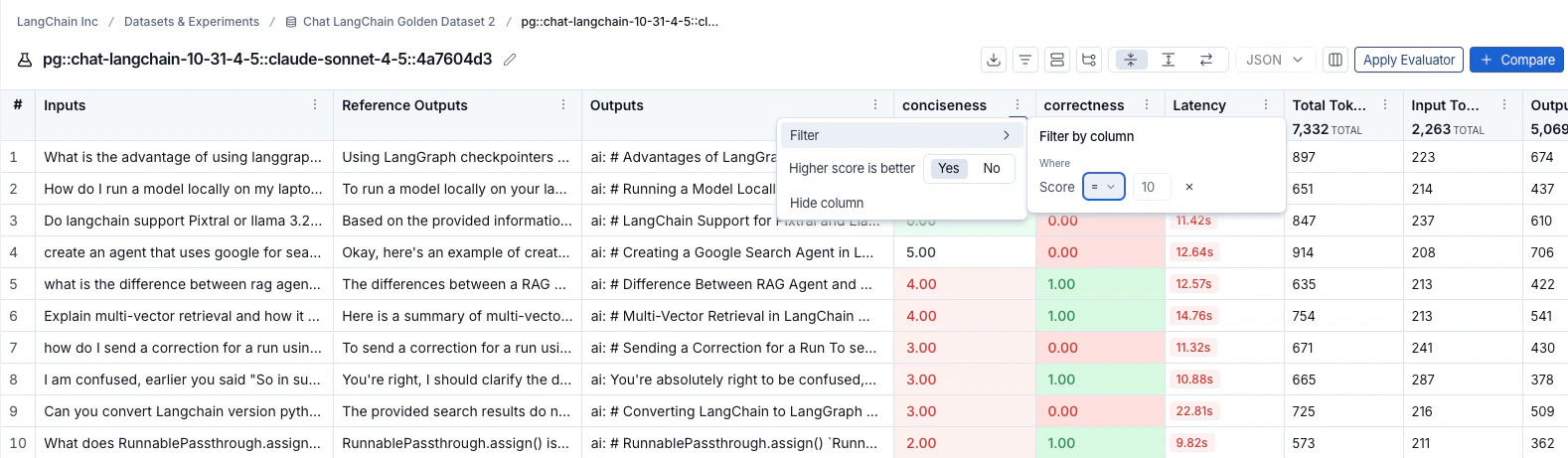Click the conciseness column header
Screen dimensions: 1568x458
(944, 105)
